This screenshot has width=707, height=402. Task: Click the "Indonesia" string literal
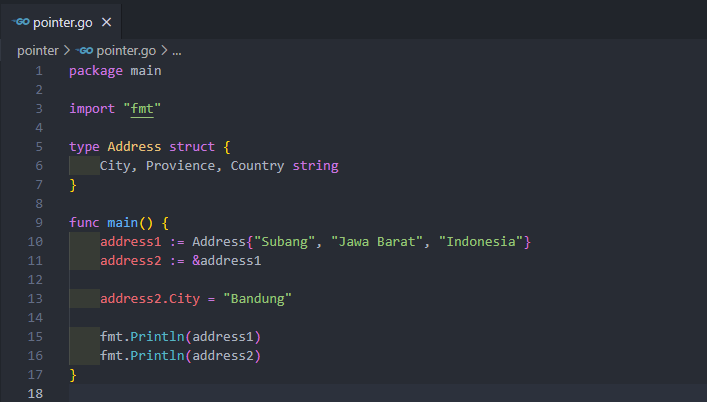click(x=481, y=242)
